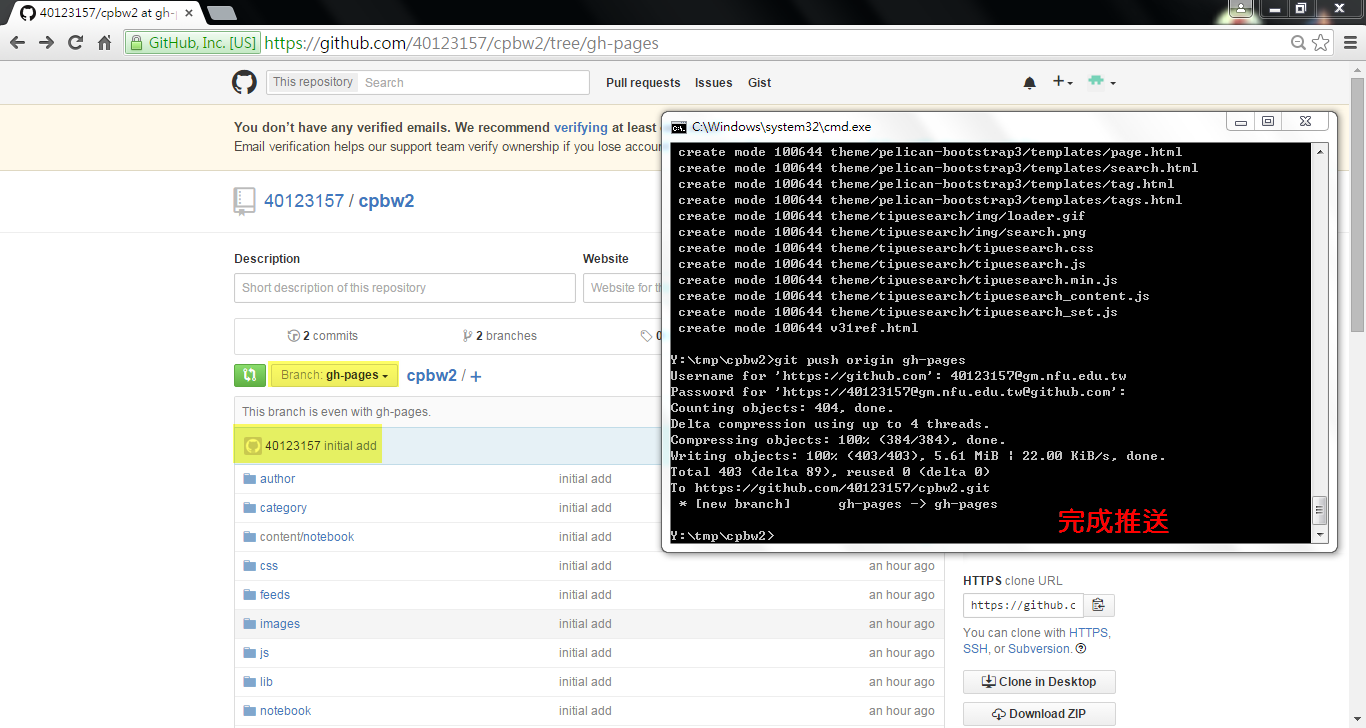Click 'This branch is even with gh-pages.' text
1366x728 pixels.
pos(336,412)
